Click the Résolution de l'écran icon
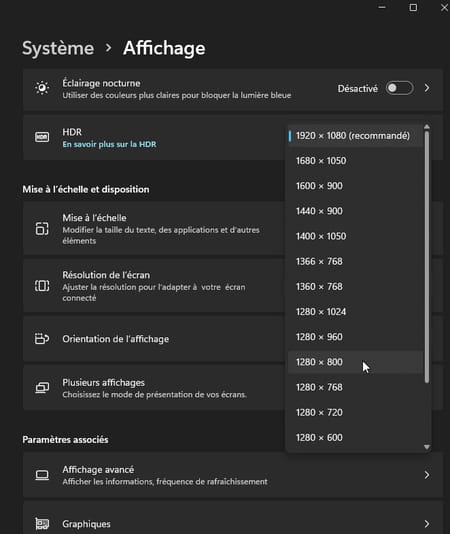This screenshot has height=534, width=450. coord(42,286)
